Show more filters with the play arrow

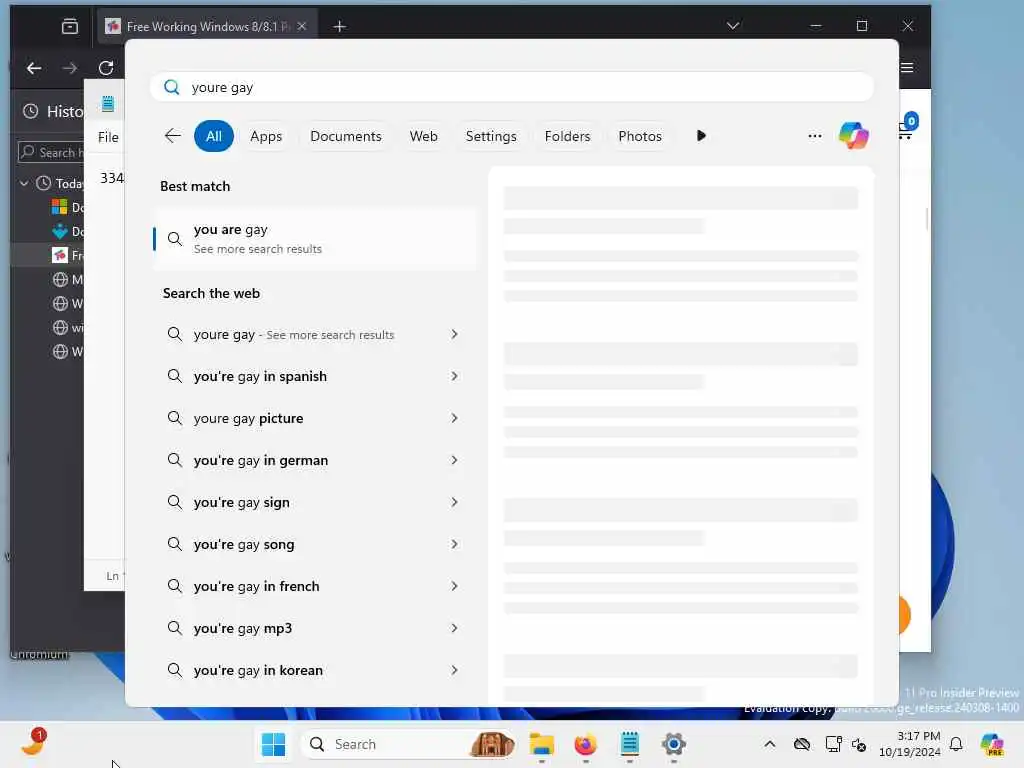coord(701,136)
